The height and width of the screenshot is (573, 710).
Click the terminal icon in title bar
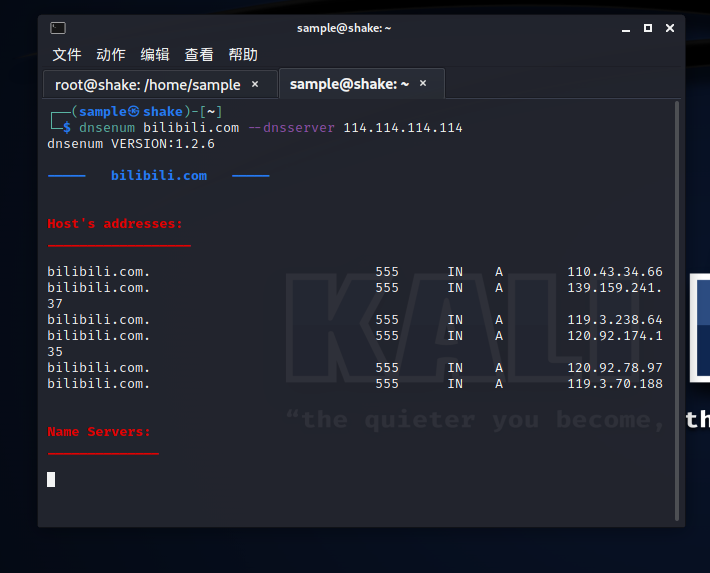58,28
